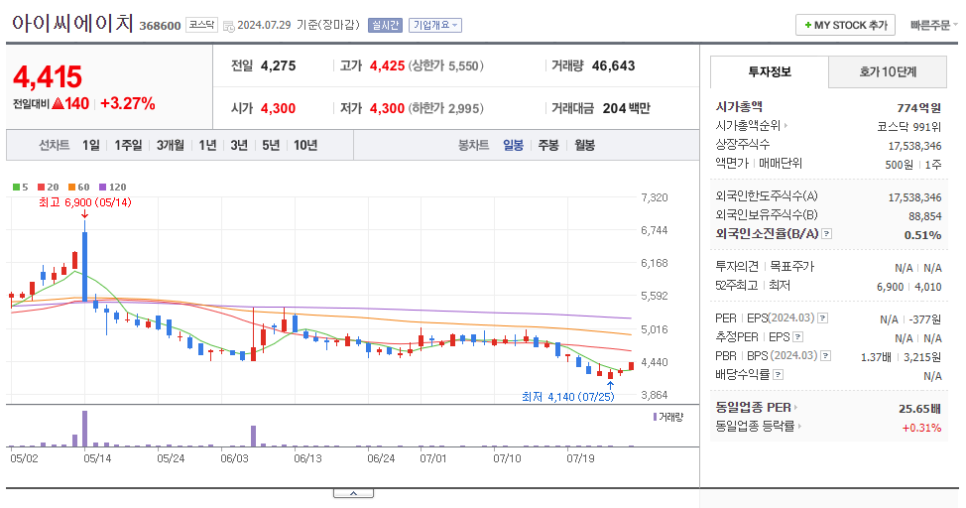Click the stock code 368600
This screenshot has width=966, height=508.
point(160,26)
